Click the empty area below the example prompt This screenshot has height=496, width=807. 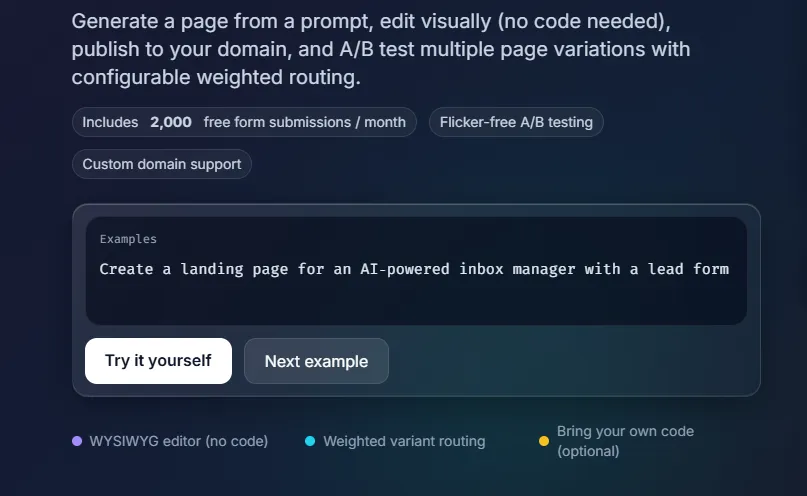(416, 304)
